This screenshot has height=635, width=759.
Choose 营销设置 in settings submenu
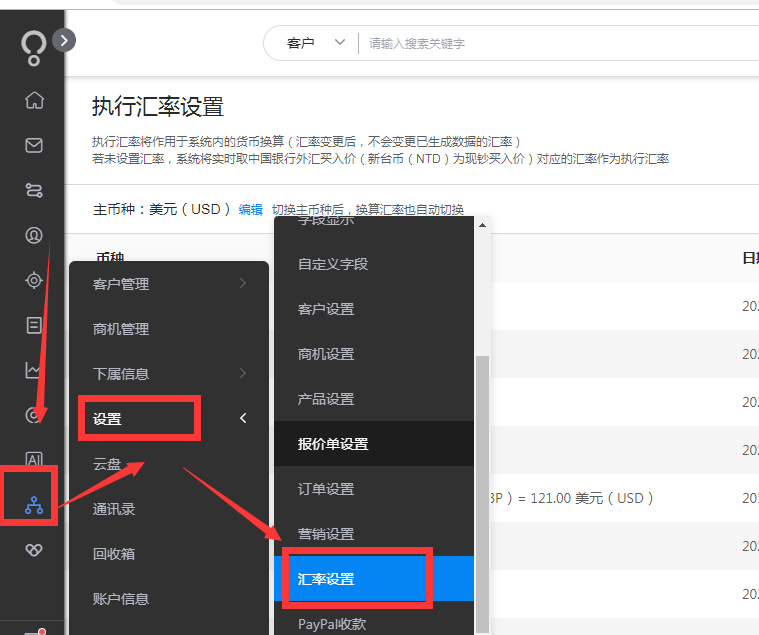pos(374,534)
